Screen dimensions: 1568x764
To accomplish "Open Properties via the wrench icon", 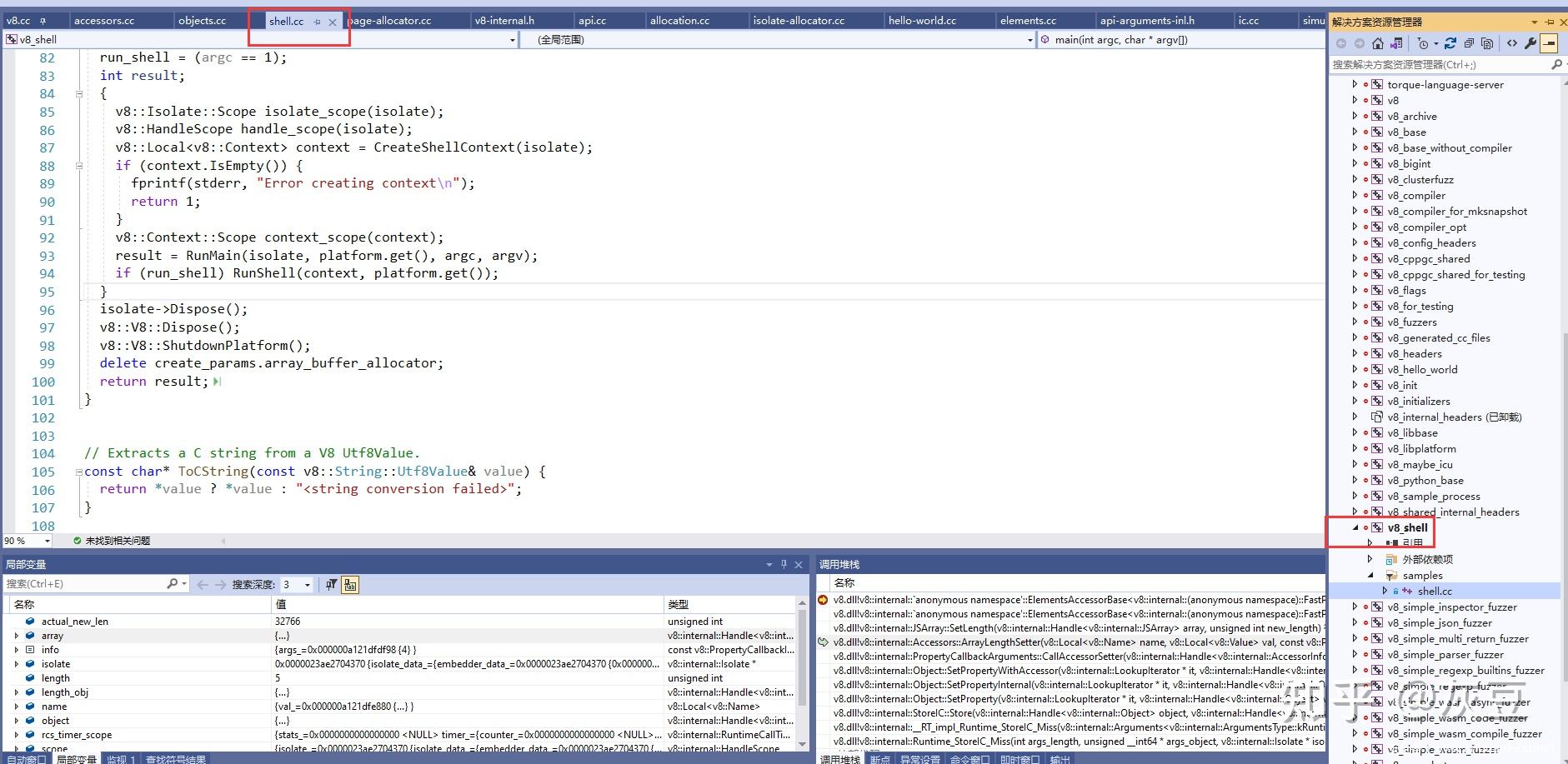I will 1530,43.
